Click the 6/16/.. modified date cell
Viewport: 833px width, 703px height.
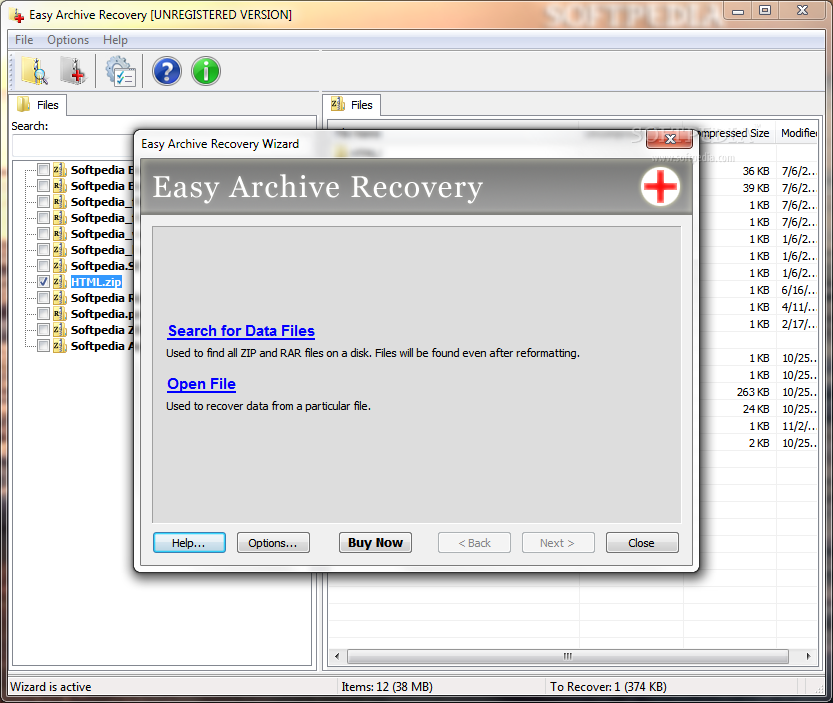798,290
